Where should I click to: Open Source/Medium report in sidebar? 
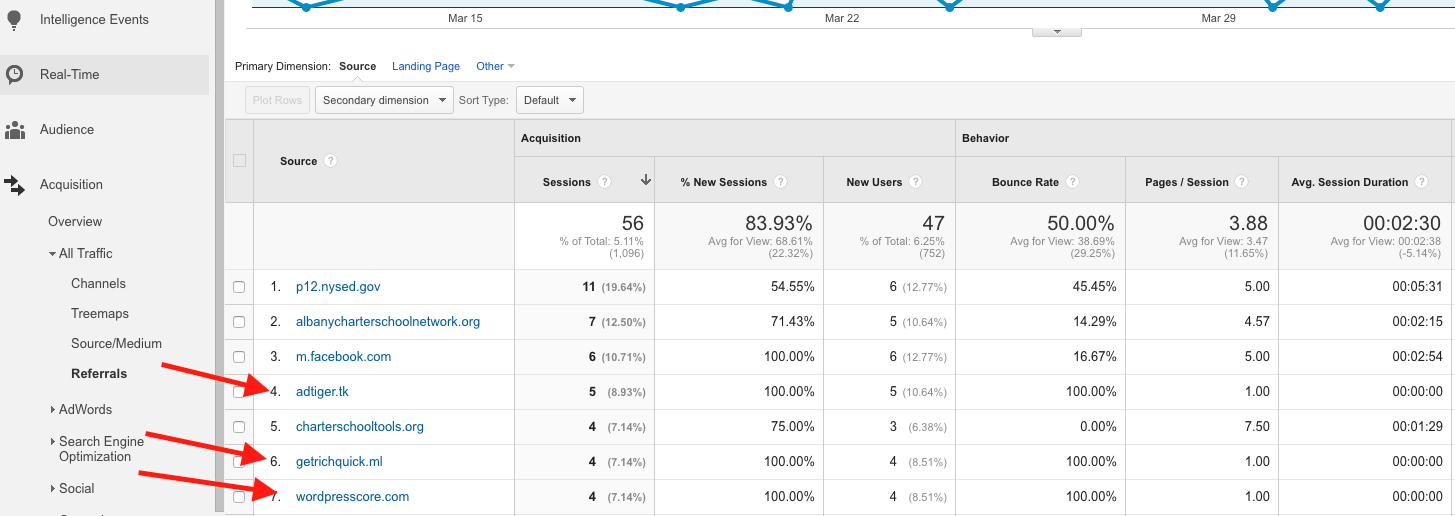(x=116, y=344)
